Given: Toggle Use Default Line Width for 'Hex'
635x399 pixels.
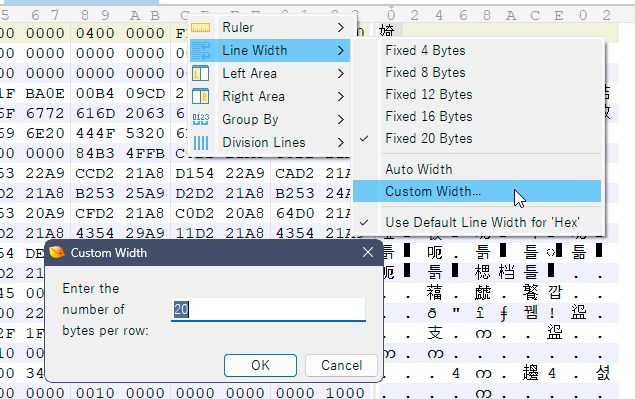Looking at the screenshot, I should [x=477, y=222].
